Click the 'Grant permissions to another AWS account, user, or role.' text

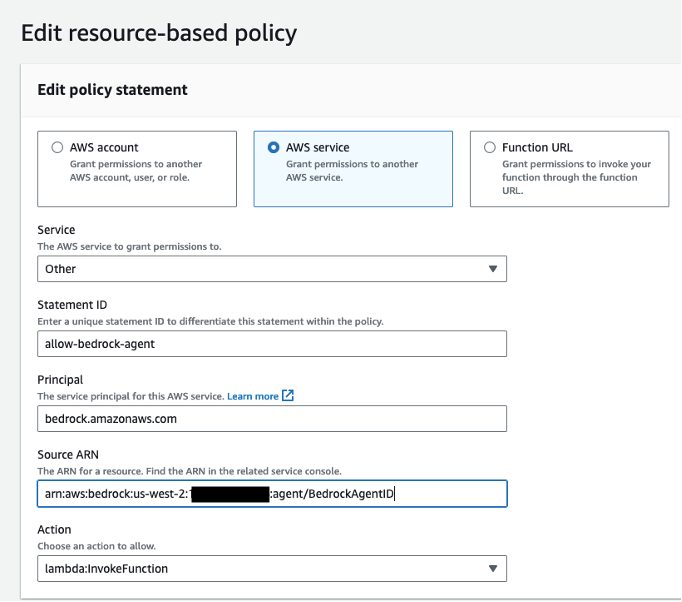[x=136, y=171]
